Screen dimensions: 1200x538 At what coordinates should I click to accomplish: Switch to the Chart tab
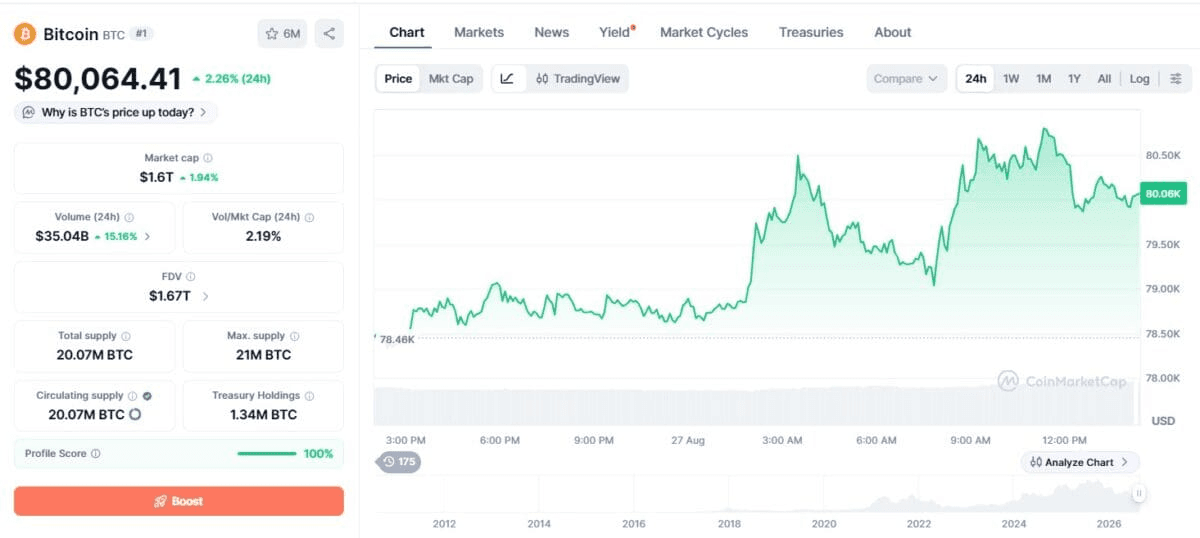coord(407,32)
